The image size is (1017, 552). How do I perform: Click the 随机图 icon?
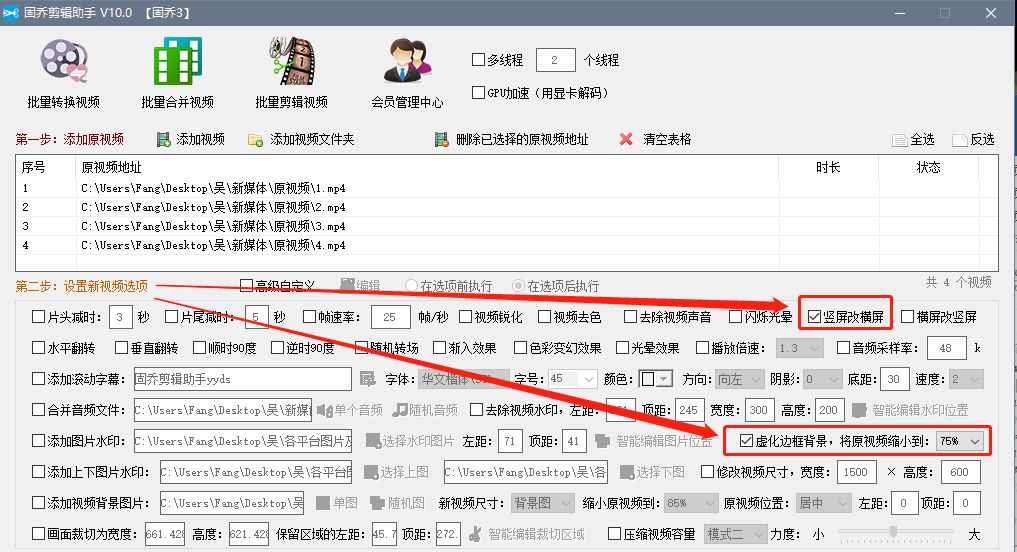(x=377, y=503)
